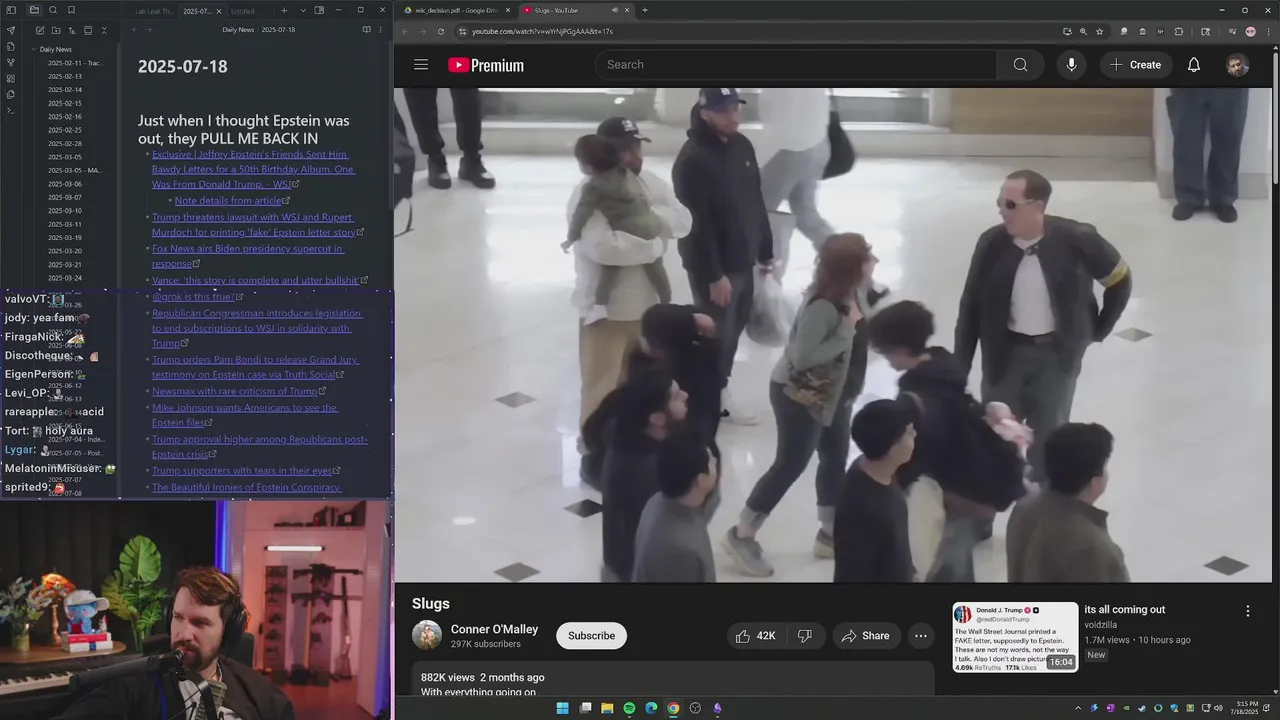Screen dimensions: 1280x720
Task: Like the Slugs video
Action: pos(755,636)
